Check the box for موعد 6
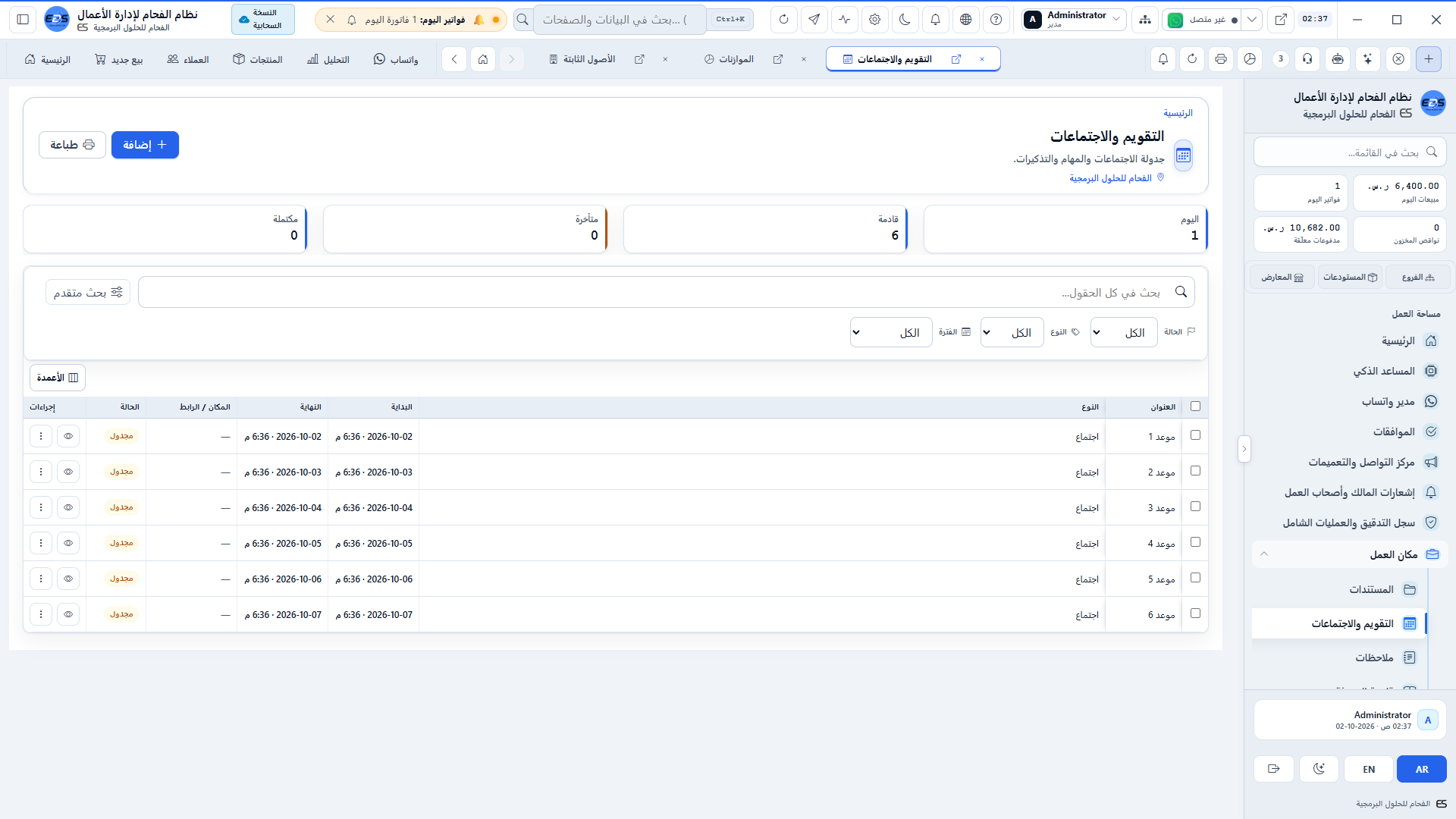The width and height of the screenshot is (1456, 819). point(1196,613)
